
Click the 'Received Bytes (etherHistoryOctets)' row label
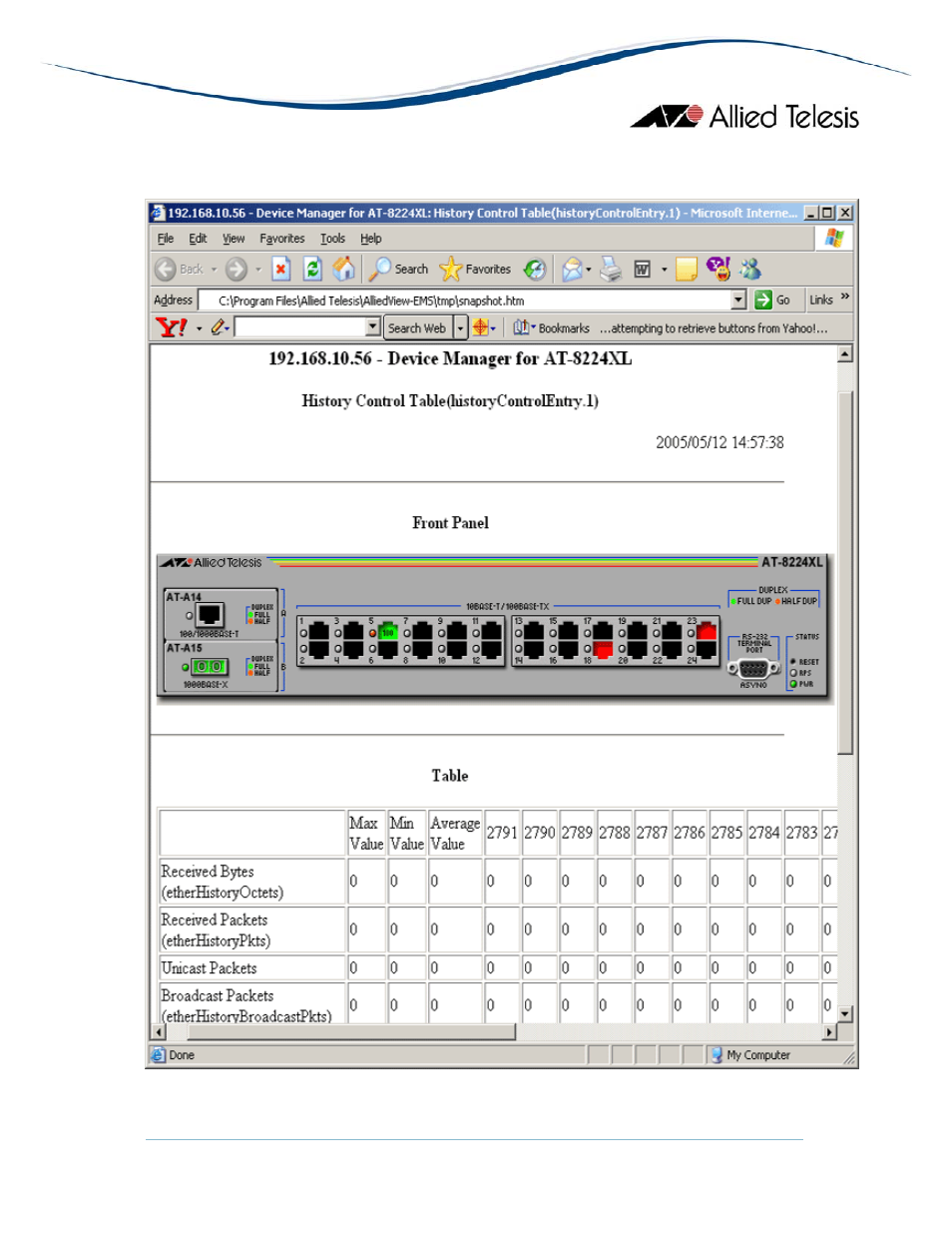[x=223, y=882]
